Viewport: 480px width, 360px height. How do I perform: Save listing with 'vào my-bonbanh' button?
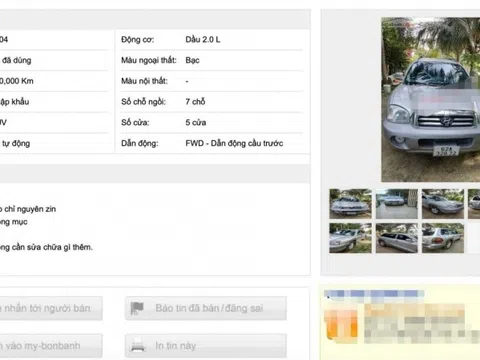point(51,346)
